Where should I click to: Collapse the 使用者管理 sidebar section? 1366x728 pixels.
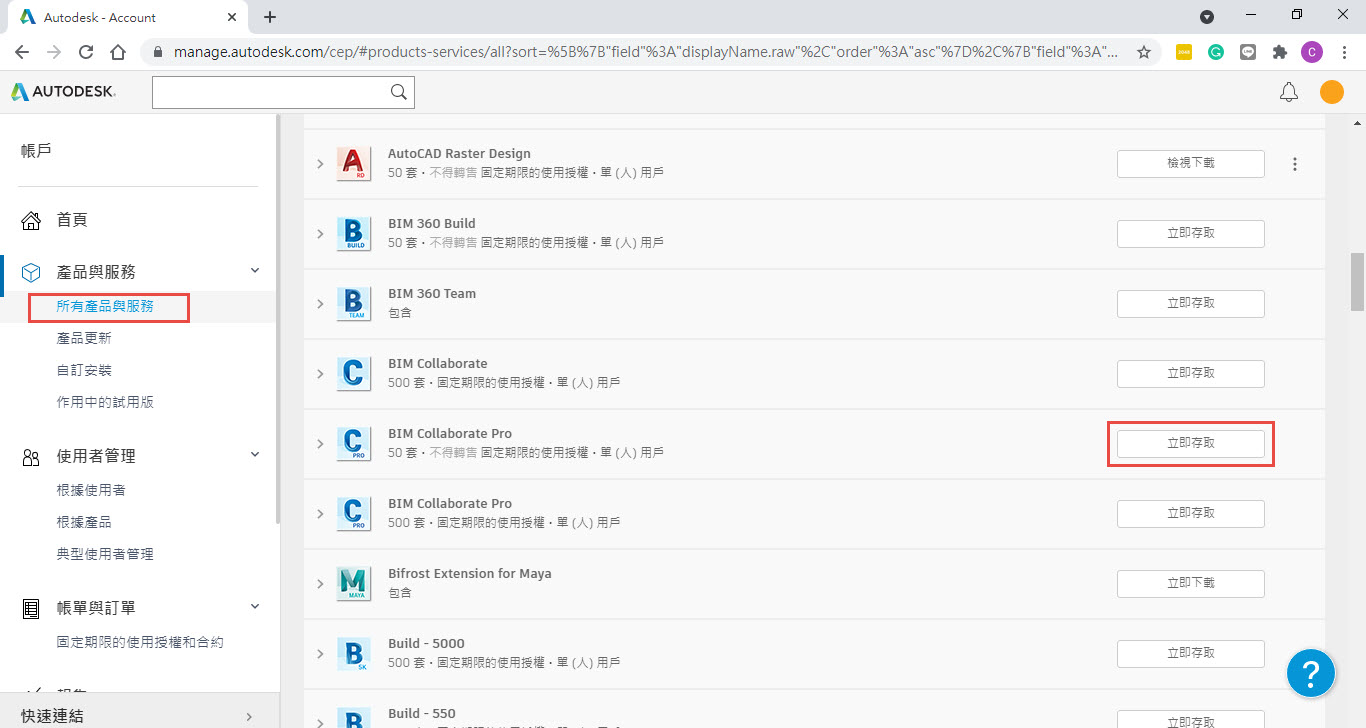(x=255, y=455)
